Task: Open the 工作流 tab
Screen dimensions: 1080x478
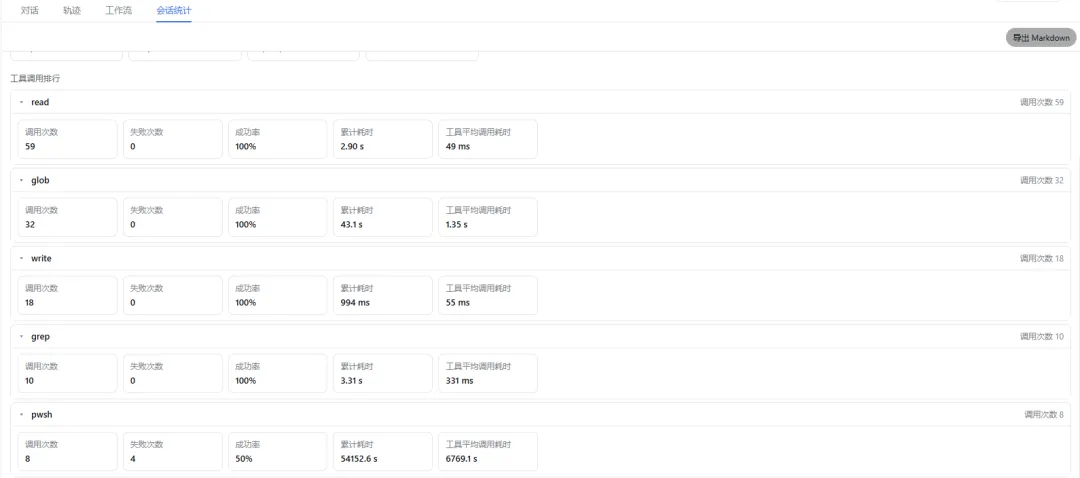Action: (x=118, y=11)
